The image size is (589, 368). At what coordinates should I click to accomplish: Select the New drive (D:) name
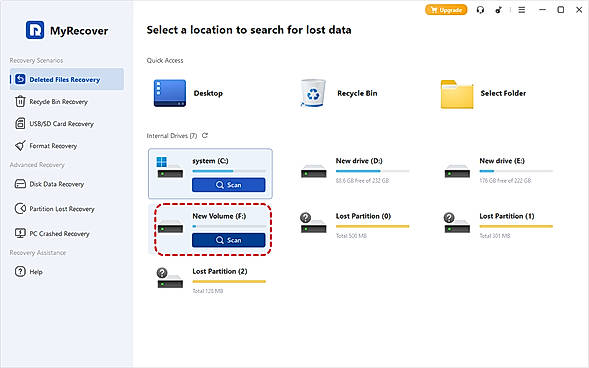(x=359, y=161)
